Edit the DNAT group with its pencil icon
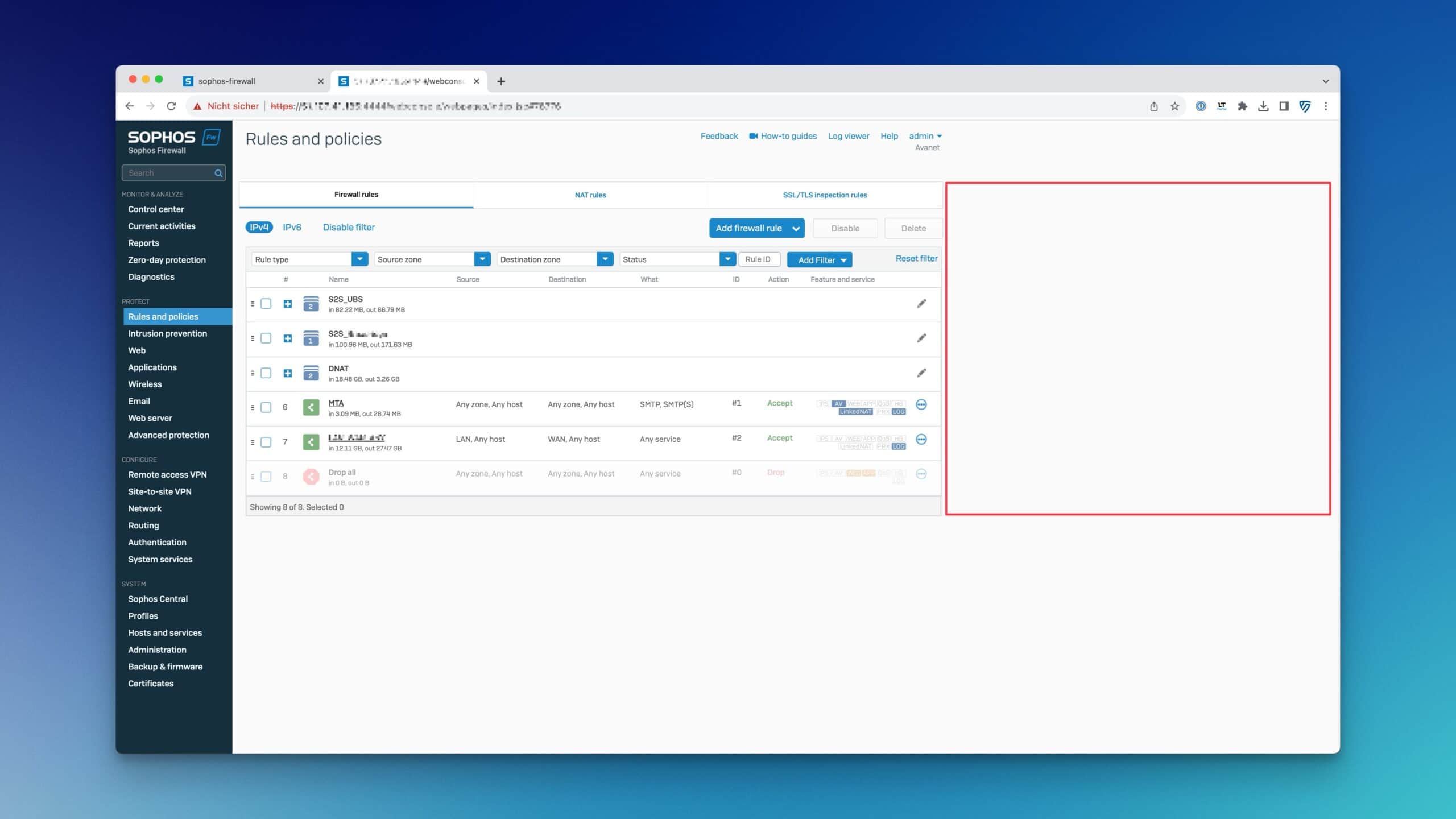 921,373
